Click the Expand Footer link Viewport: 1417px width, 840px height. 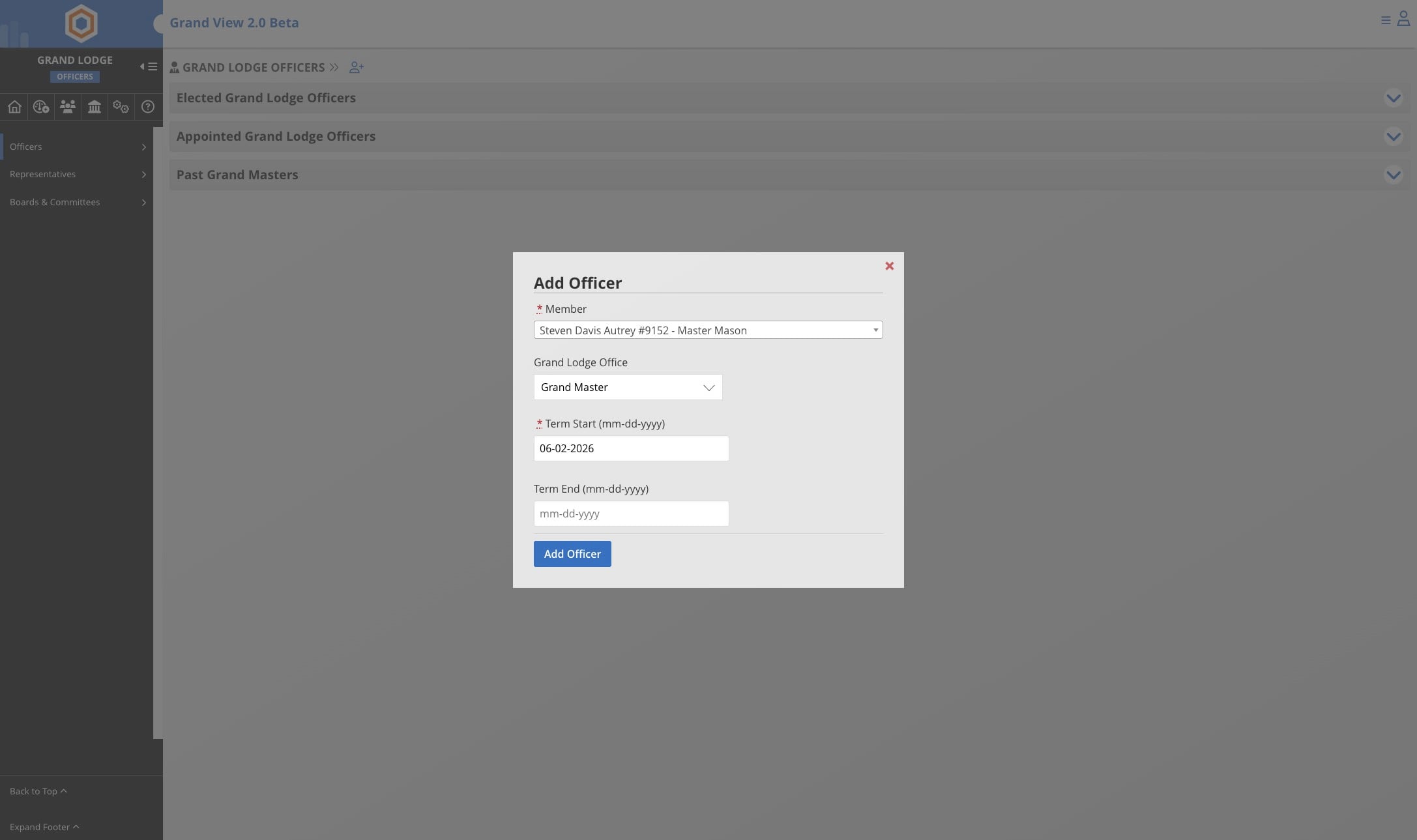pyautogui.click(x=44, y=827)
